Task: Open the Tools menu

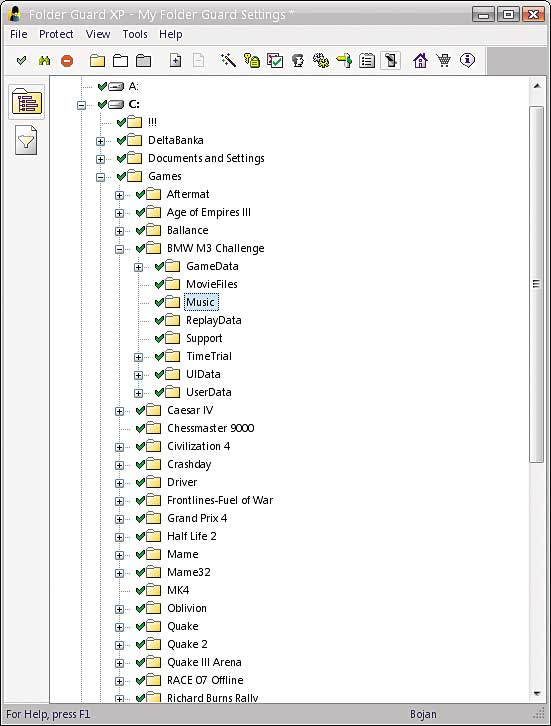Action: (135, 34)
